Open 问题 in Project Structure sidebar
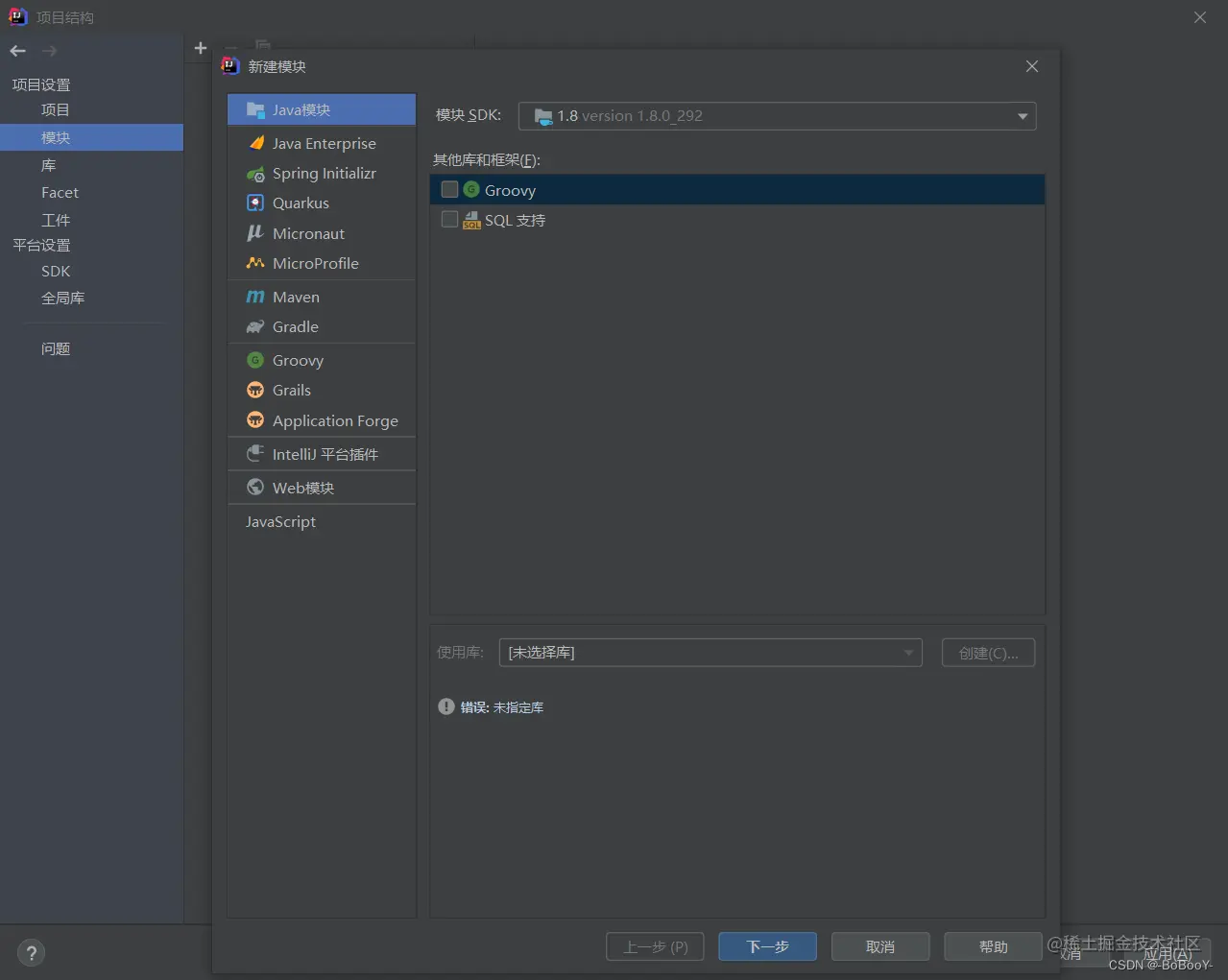This screenshot has height=980, width=1228. click(55, 348)
